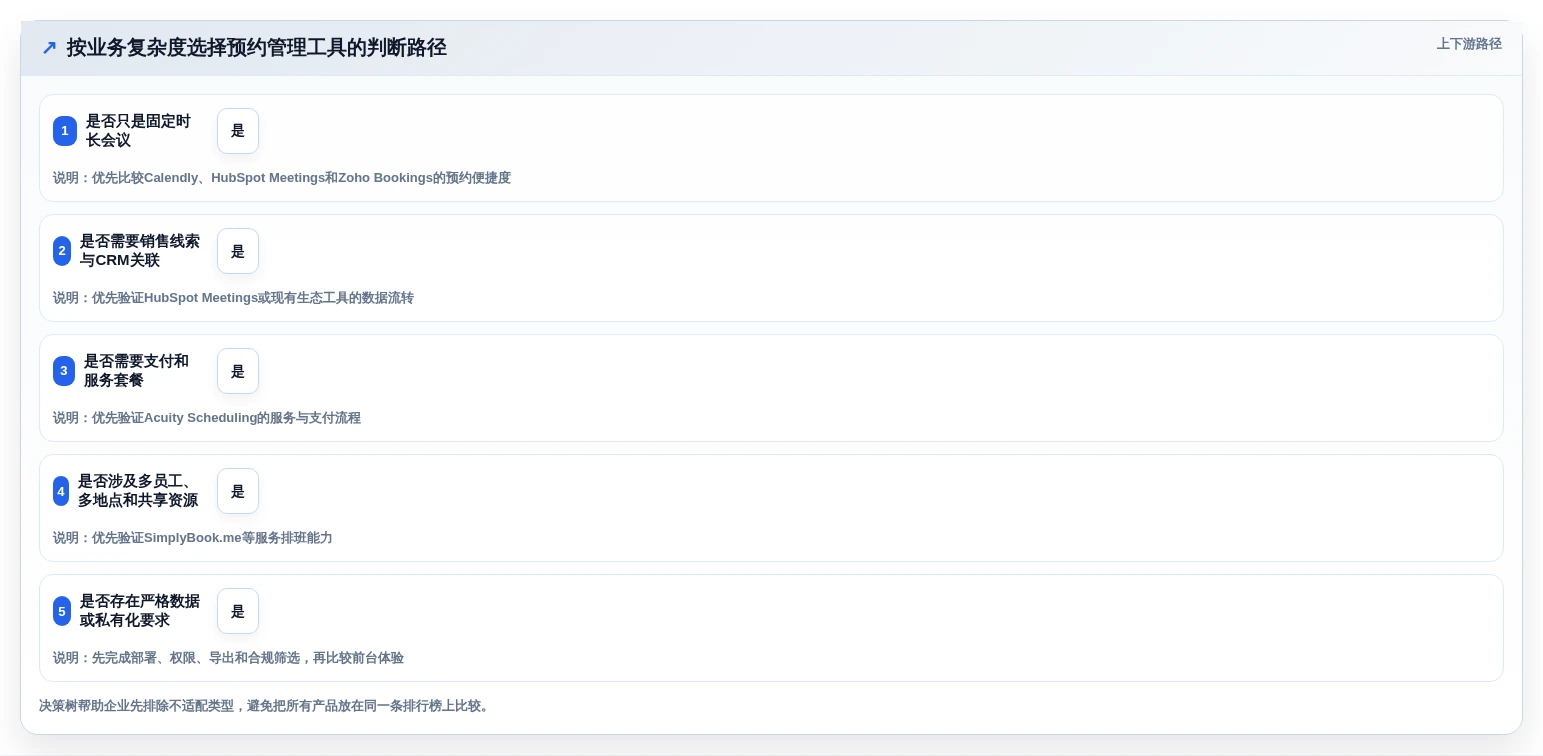Click the note about HubSpot Meetings数据流转
This screenshot has width=1543, height=756.
pyautogui.click(x=233, y=298)
